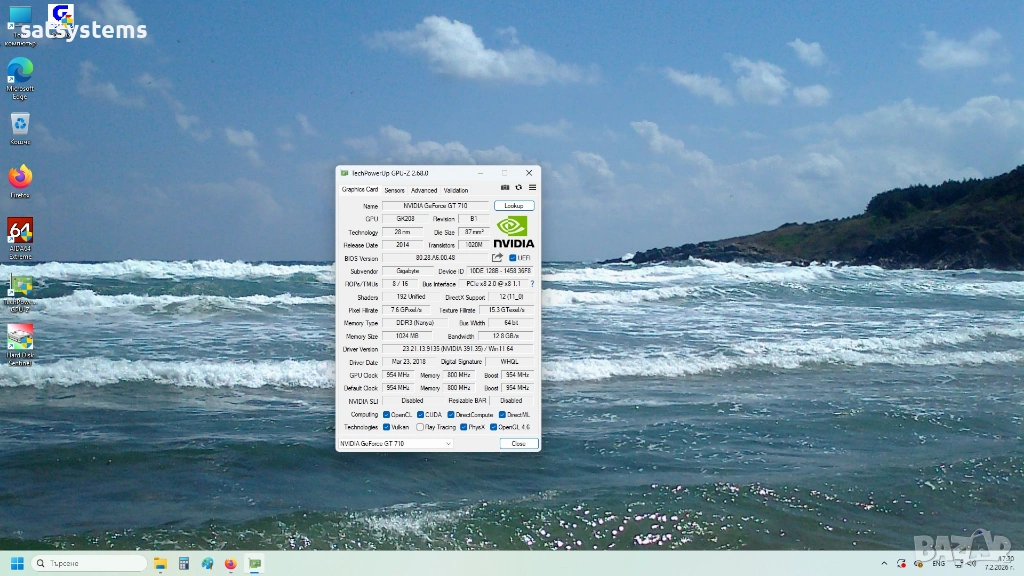Click the refresh icon in GPU-Z header
The image size is (1024, 576).
tap(518, 187)
